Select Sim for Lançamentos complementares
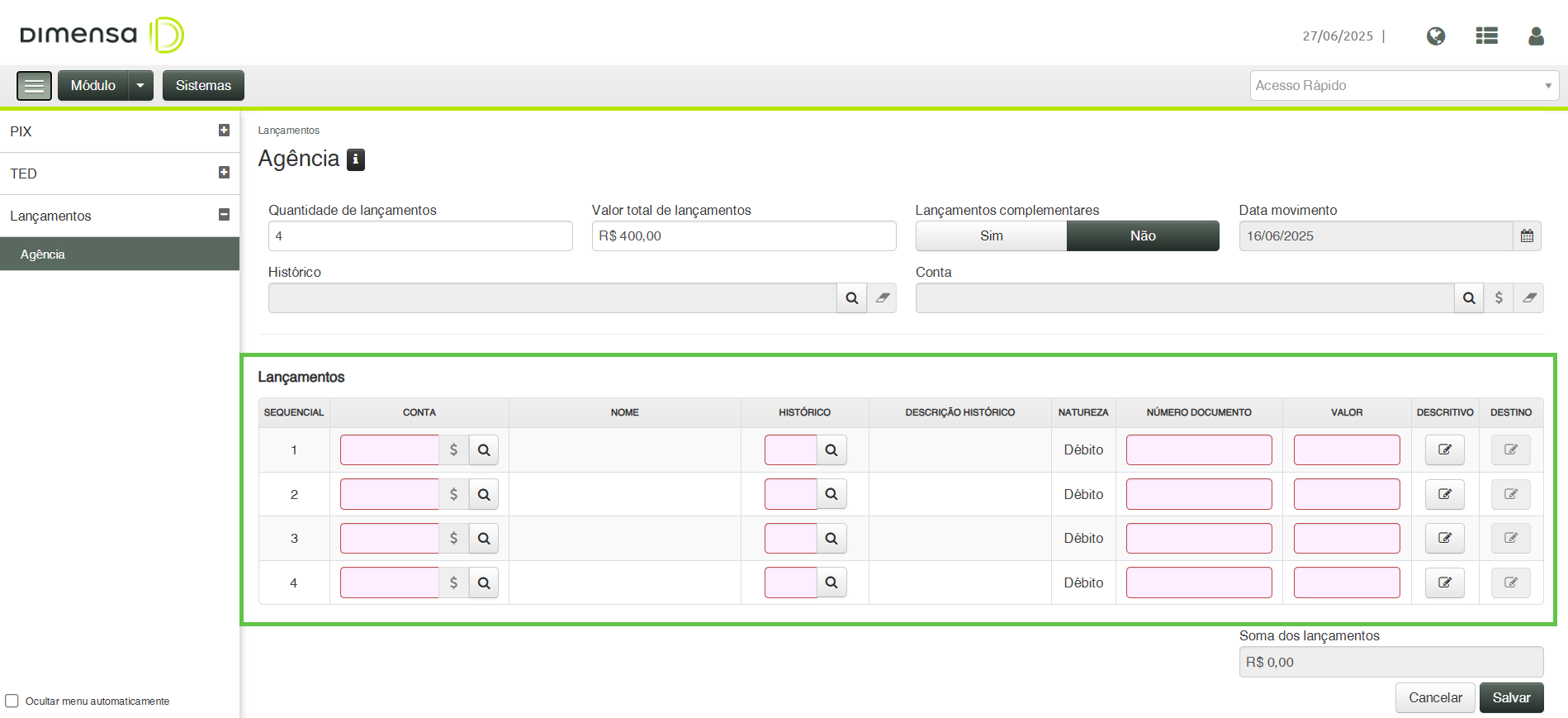The height and width of the screenshot is (718, 1568). click(991, 236)
